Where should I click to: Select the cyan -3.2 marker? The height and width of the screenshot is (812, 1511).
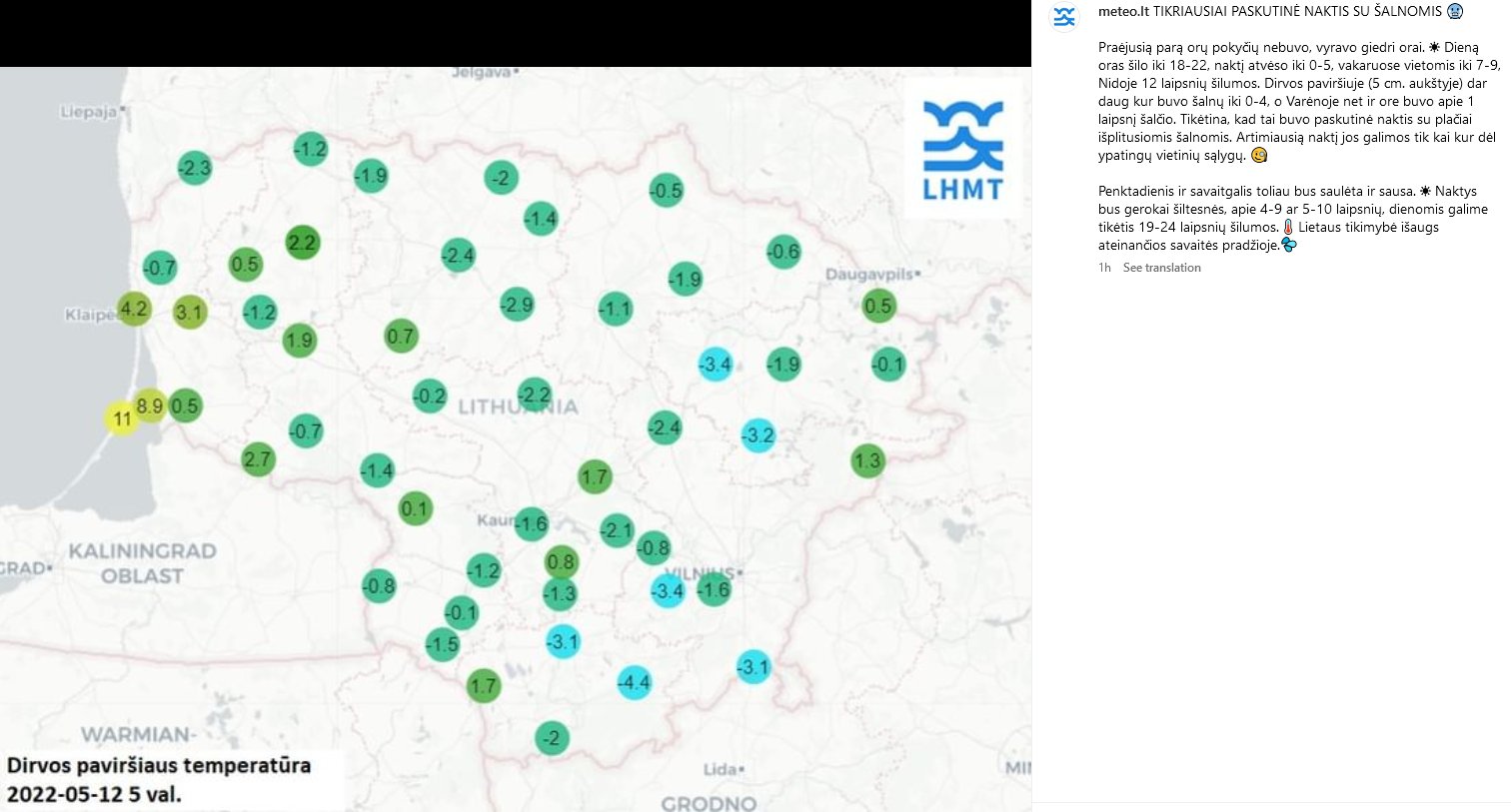[x=758, y=435]
